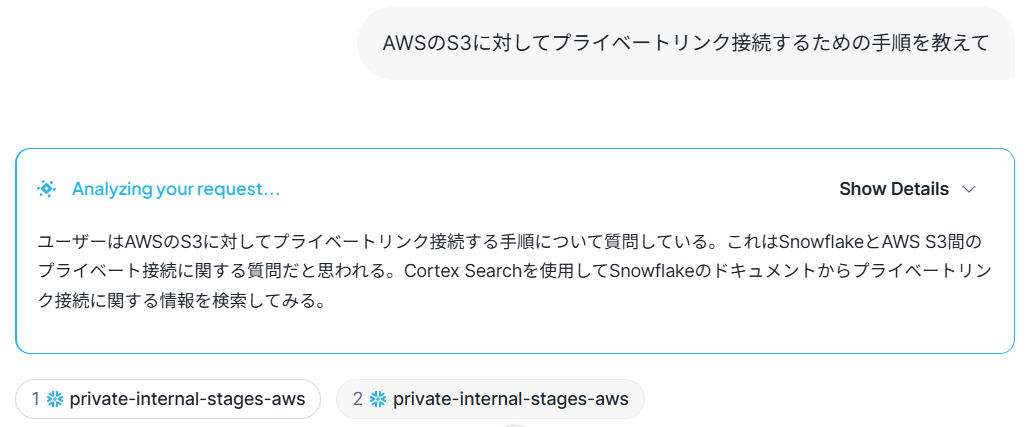
Task: Click the snowflake icon on source 1
Action: [x=55, y=399]
